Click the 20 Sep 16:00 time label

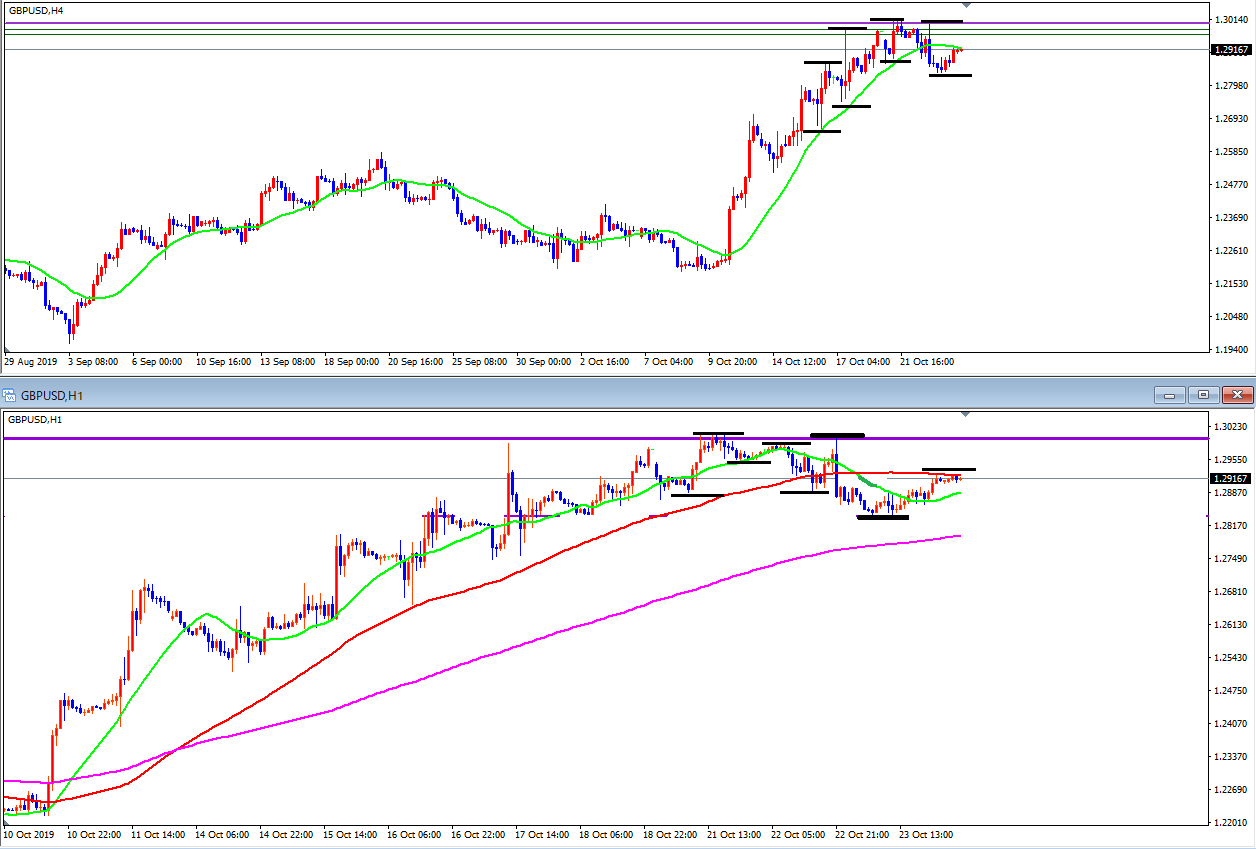[x=415, y=362]
